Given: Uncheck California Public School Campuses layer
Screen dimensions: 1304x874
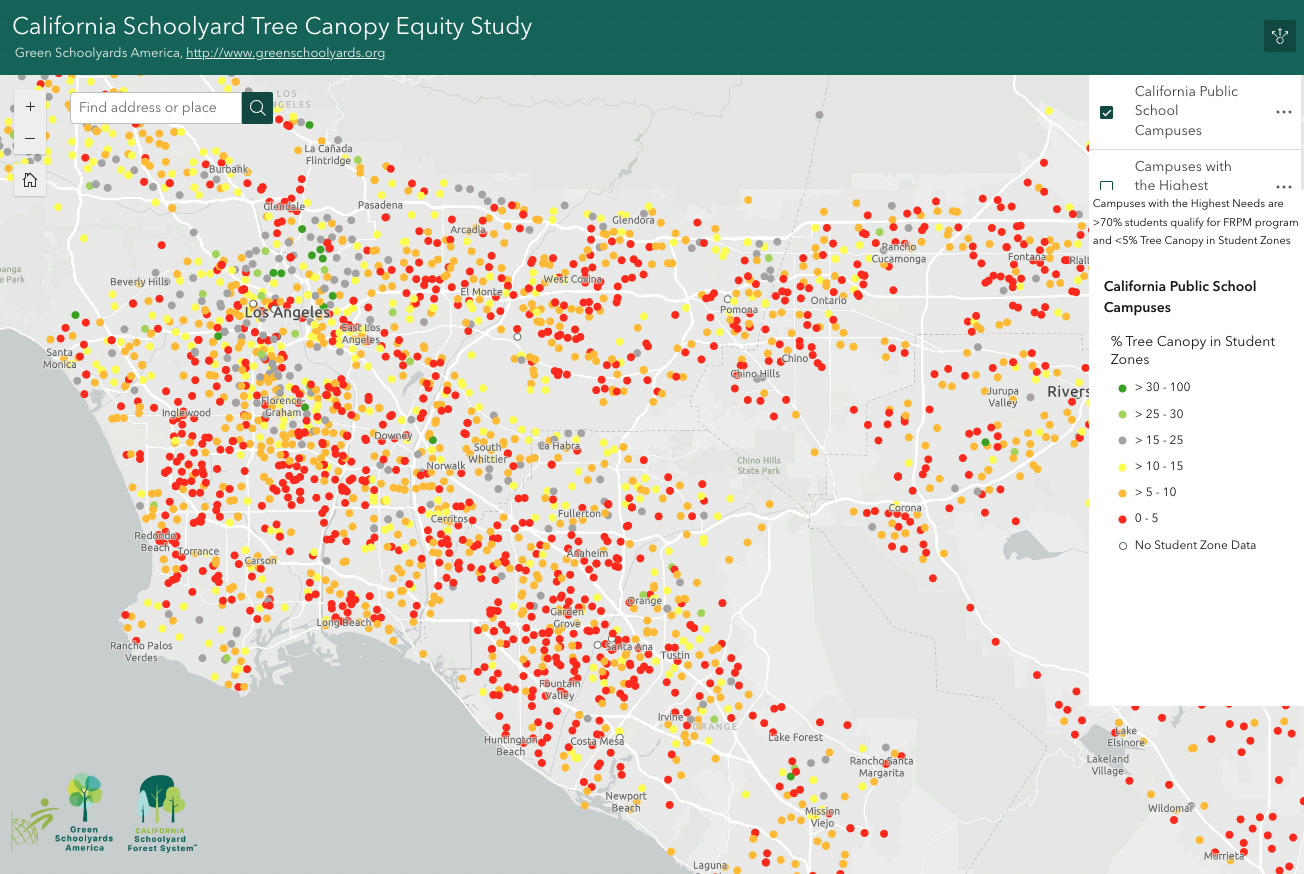Looking at the screenshot, I should click(x=1107, y=112).
